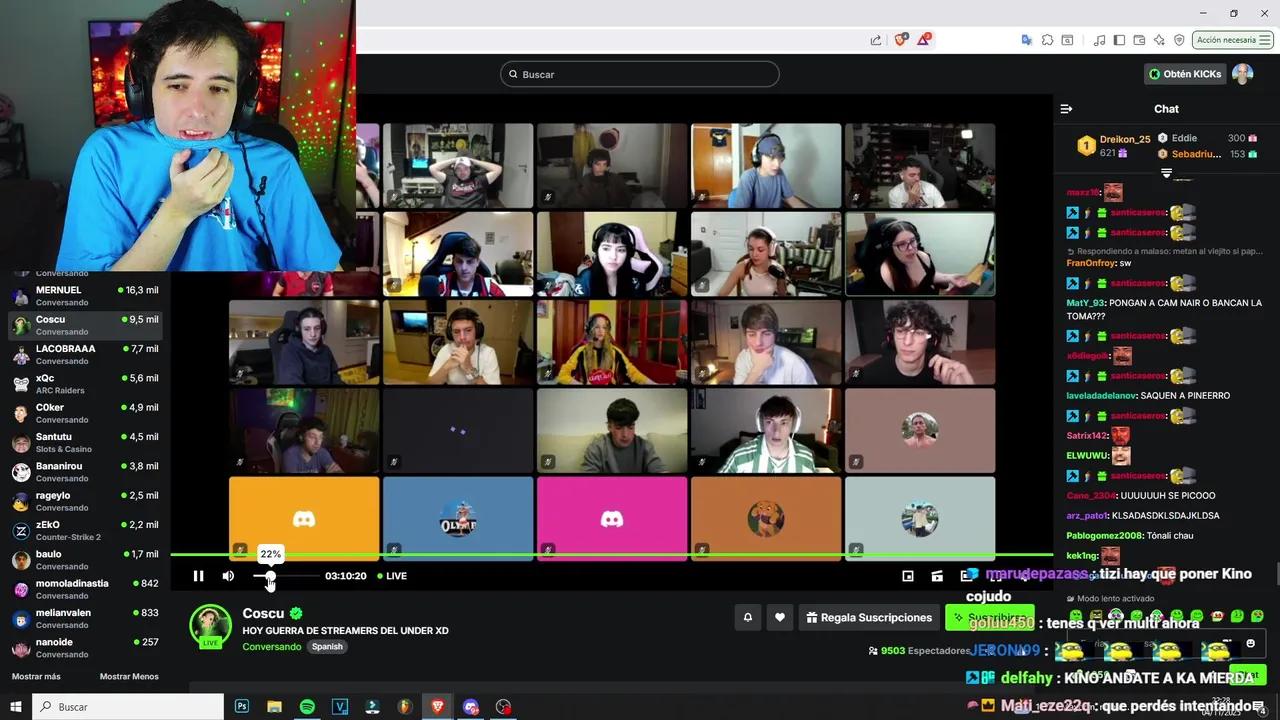Viewport: 1280px width, 720px height.
Task: Click the Regala Suscripciones button
Action: (868, 617)
